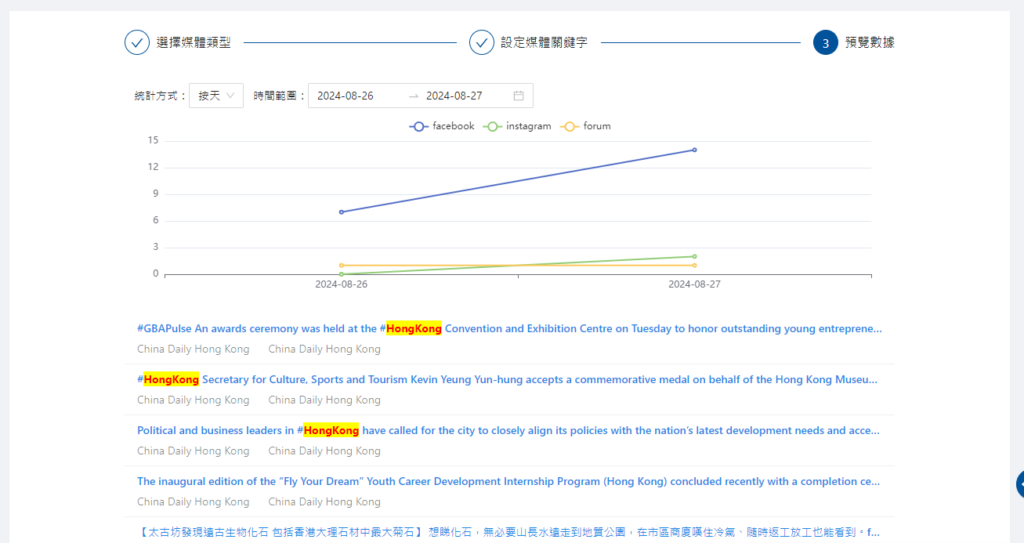1024x543 pixels.
Task: Click the end date field 2024-08-27
Action: point(454,95)
